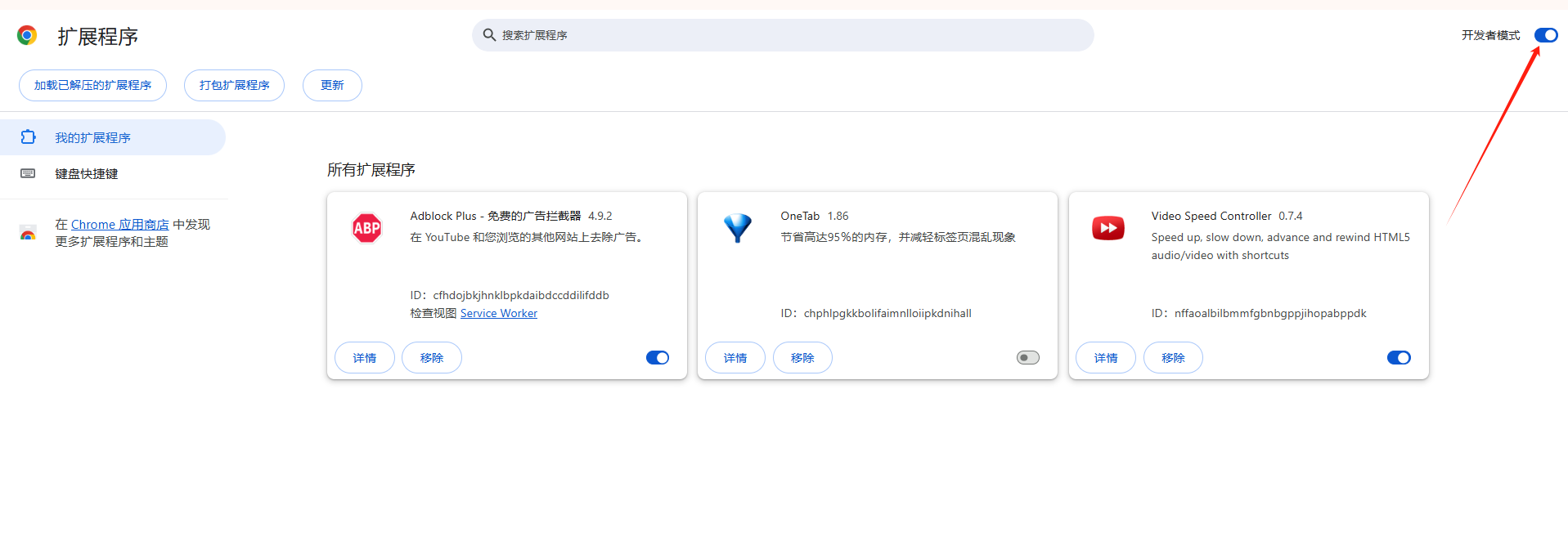Image resolution: width=1568 pixels, height=559 pixels.
Task: Click the 更新 button
Action: 332,85
